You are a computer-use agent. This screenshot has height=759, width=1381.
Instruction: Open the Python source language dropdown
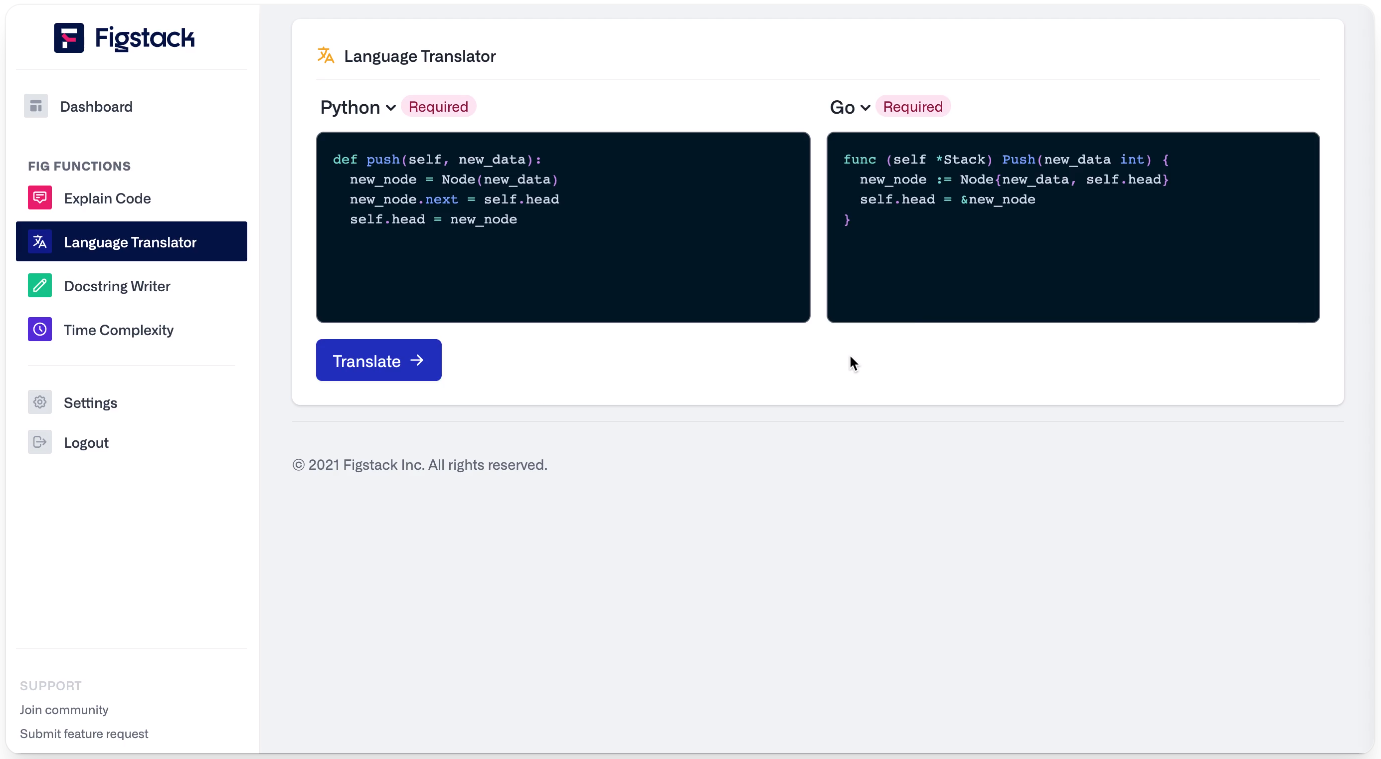pyautogui.click(x=358, y=107)
